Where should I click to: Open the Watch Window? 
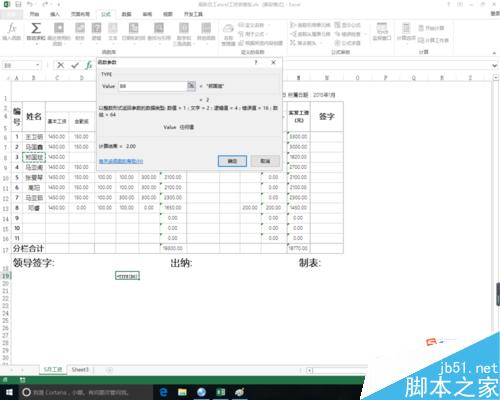(382, 32)
